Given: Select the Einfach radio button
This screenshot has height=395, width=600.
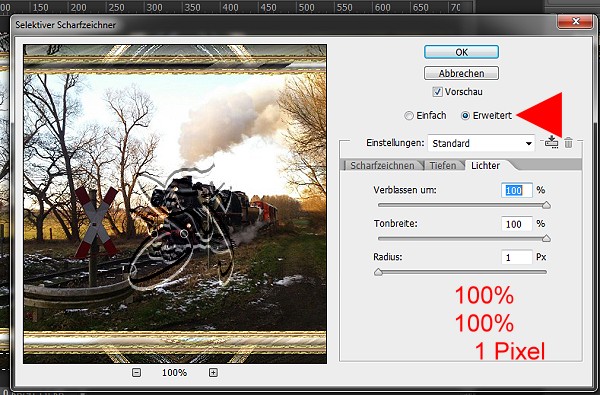Looking at the screenshot, I should pos(409,116).
